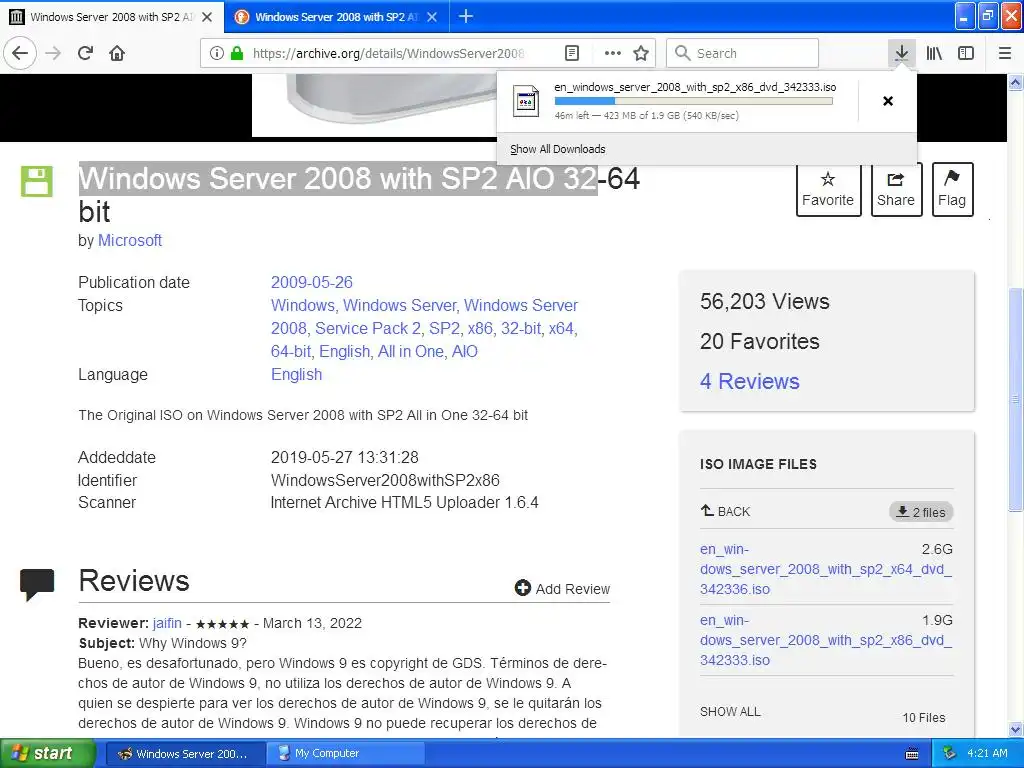Screen dimensions: 1024x768
Task: Open the x64 dvd 342336.iso link
Action: click(x=825, y=569)
